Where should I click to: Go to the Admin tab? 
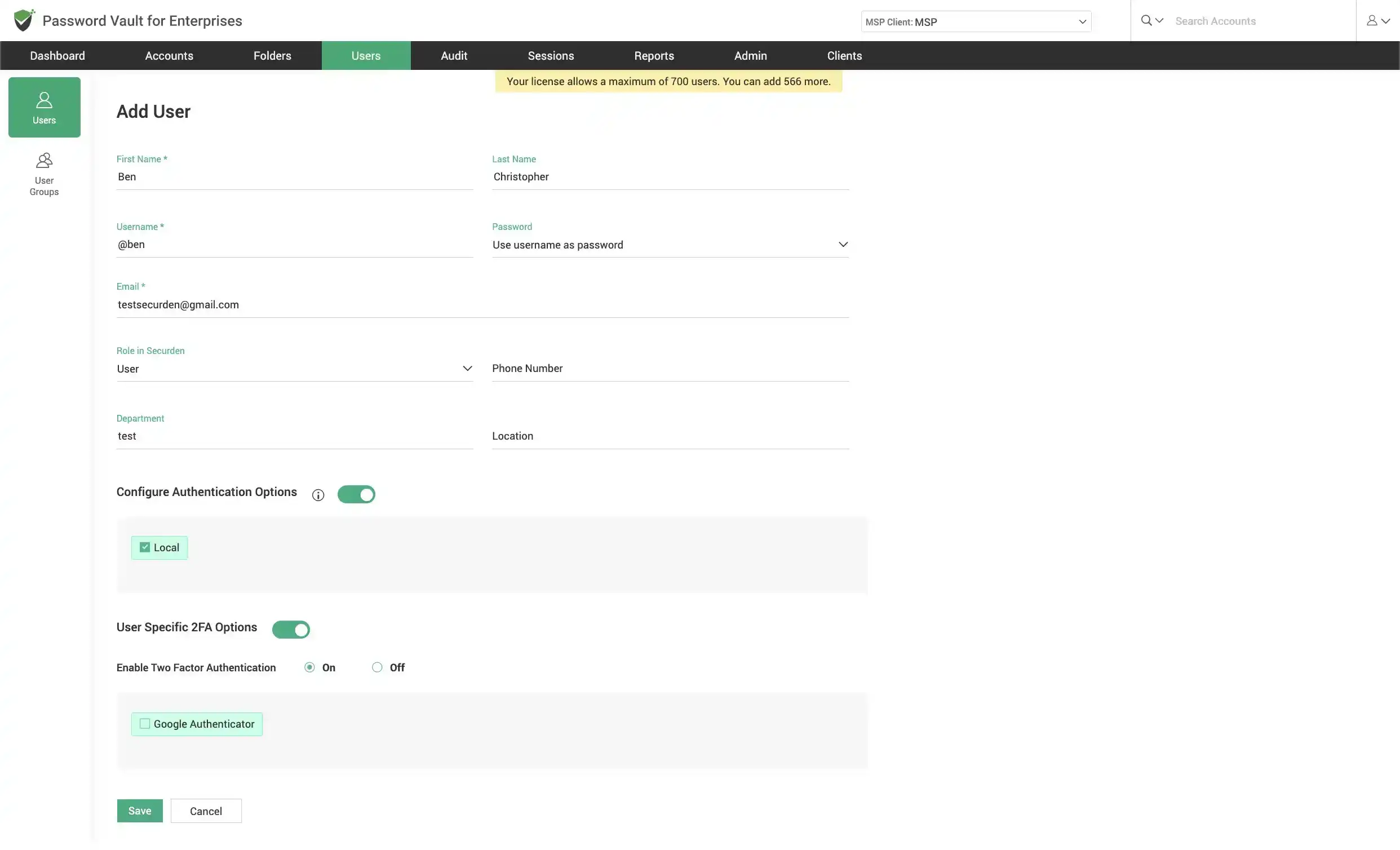751,56
